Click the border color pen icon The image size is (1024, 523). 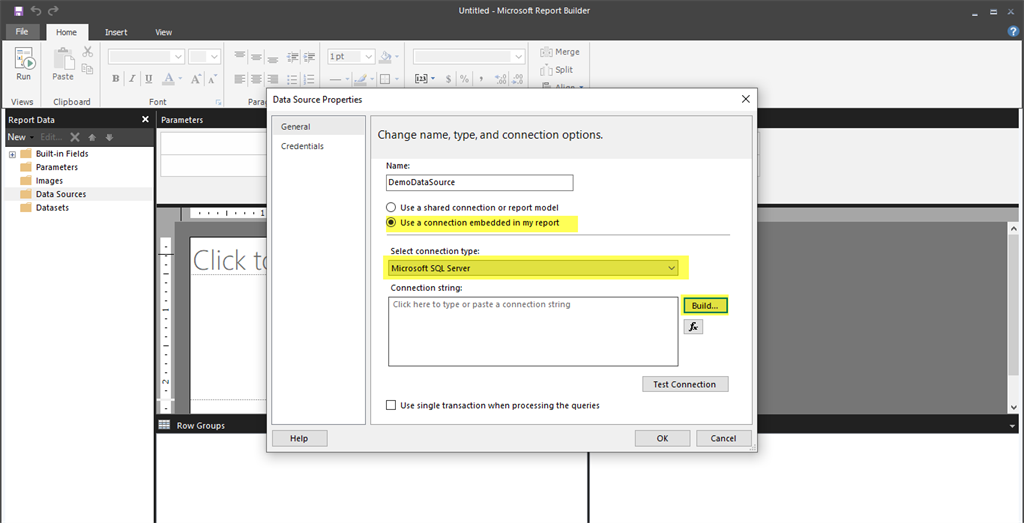pos(360,79)
